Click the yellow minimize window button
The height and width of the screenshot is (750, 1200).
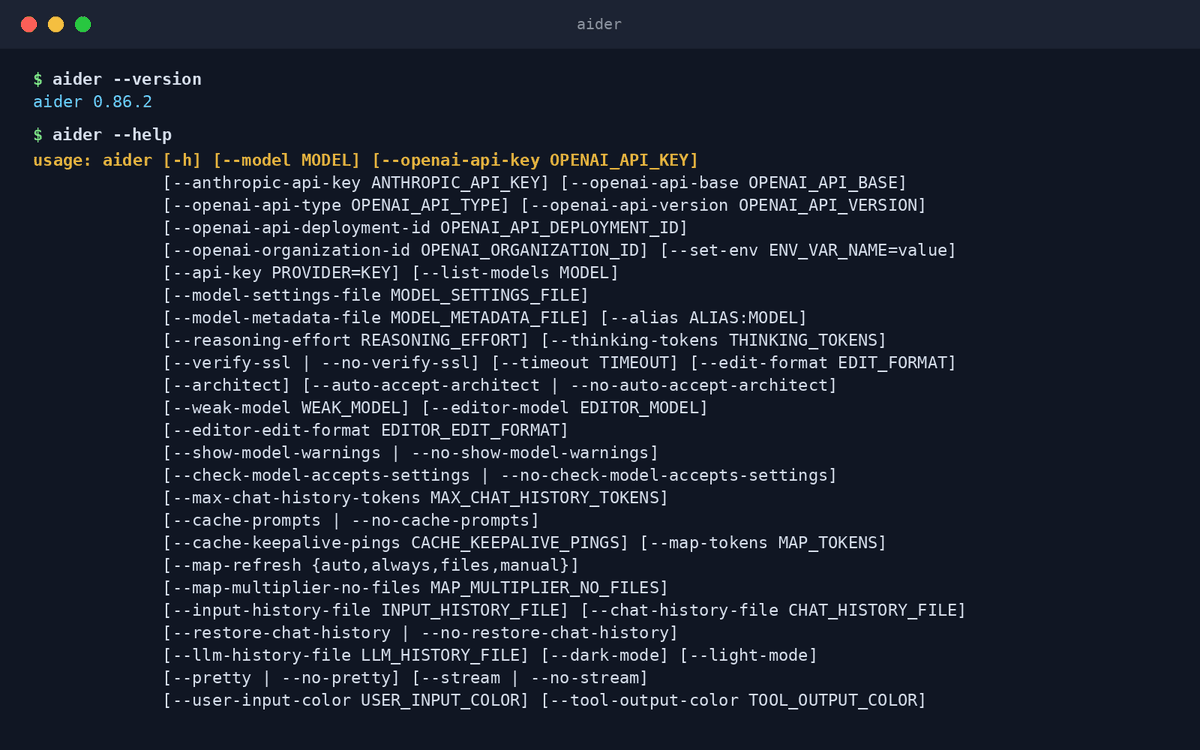[x=56, y=24]
